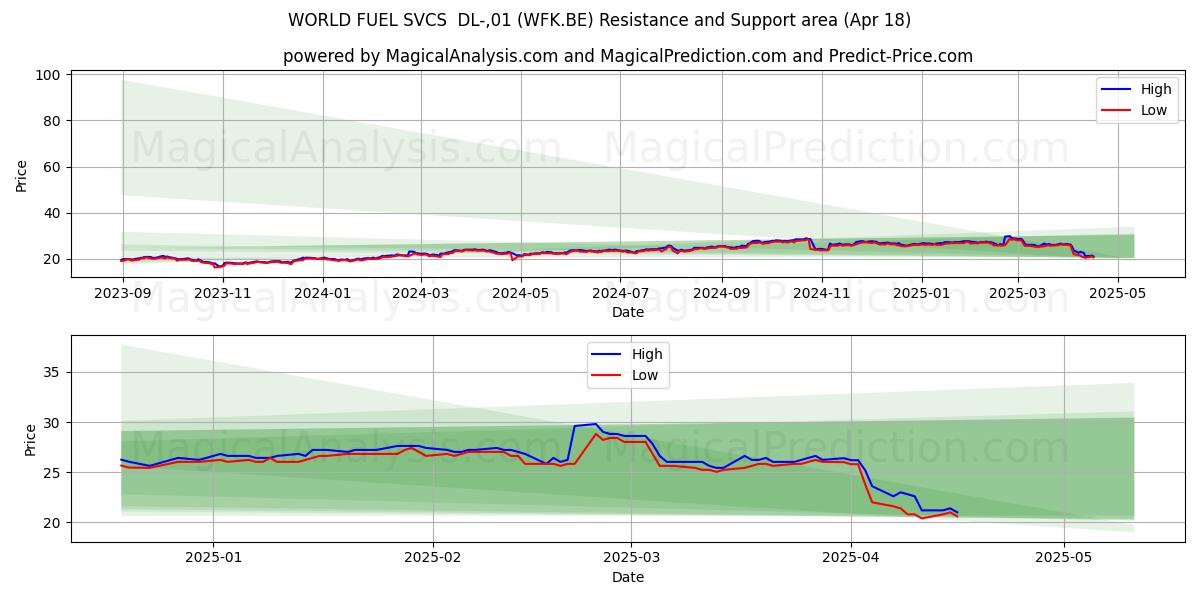Click the '2024-07' date tick label
This screenshot has height=600, width=1200.
(x=621, y=293)
